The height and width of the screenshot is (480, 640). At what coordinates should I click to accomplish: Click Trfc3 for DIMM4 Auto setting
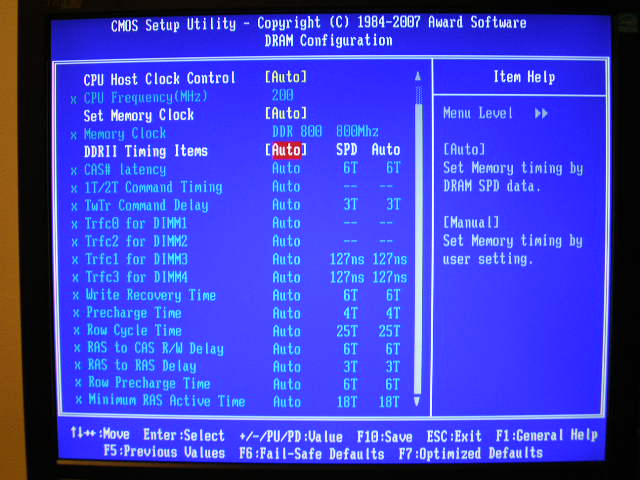(287, 277)
